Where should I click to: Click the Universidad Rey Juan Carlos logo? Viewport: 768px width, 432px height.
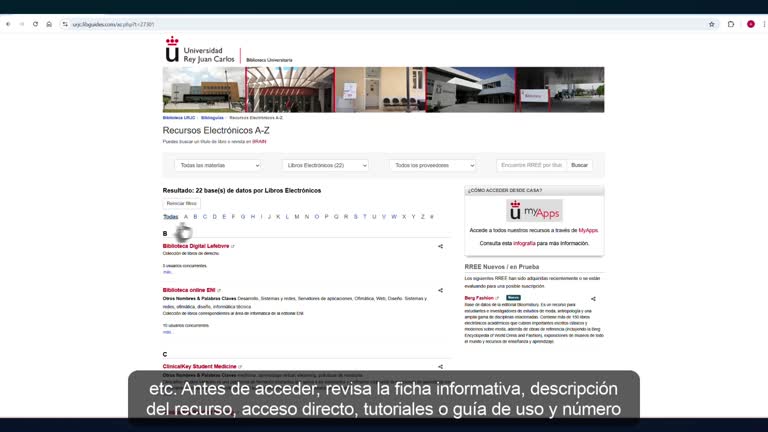click(x=200, y=50)
